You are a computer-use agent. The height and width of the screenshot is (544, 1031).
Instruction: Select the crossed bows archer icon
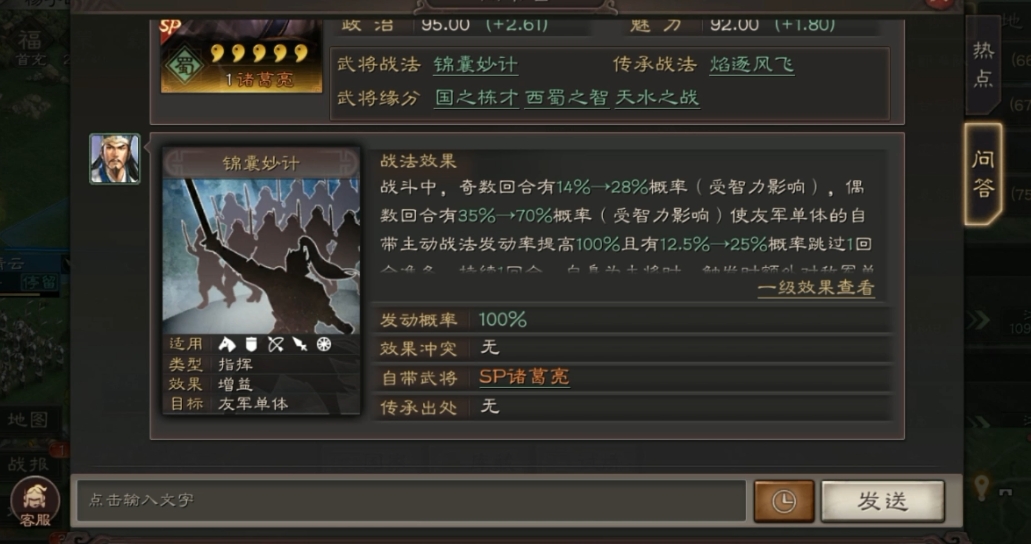tap(276, 344)
